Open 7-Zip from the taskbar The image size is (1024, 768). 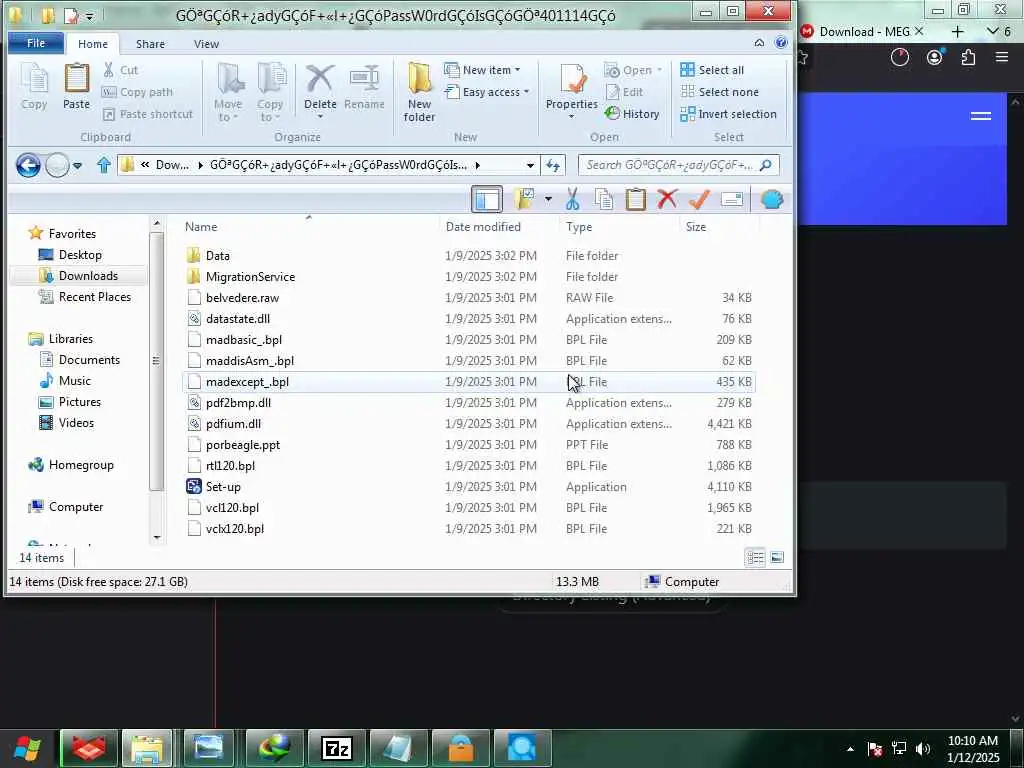[x=337, y=748]
